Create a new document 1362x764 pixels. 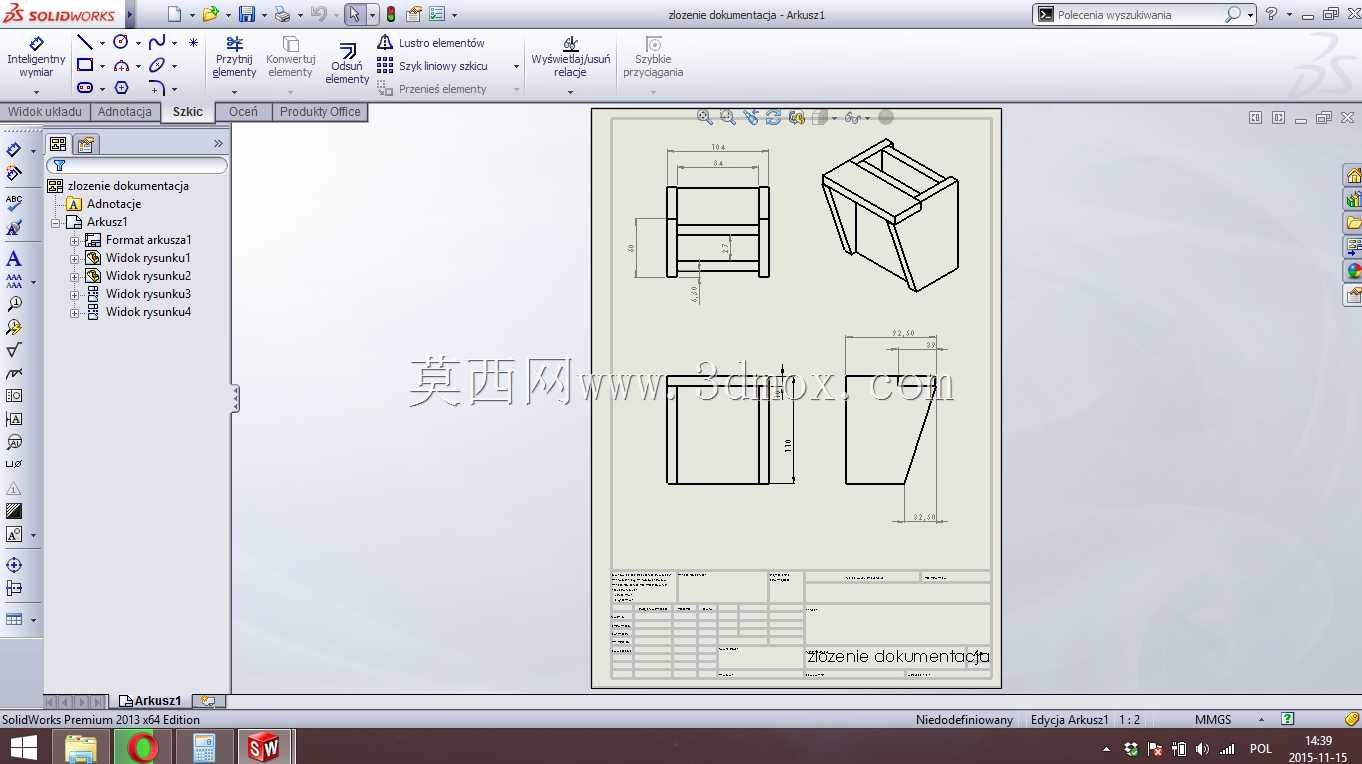[x=175, y=14]
